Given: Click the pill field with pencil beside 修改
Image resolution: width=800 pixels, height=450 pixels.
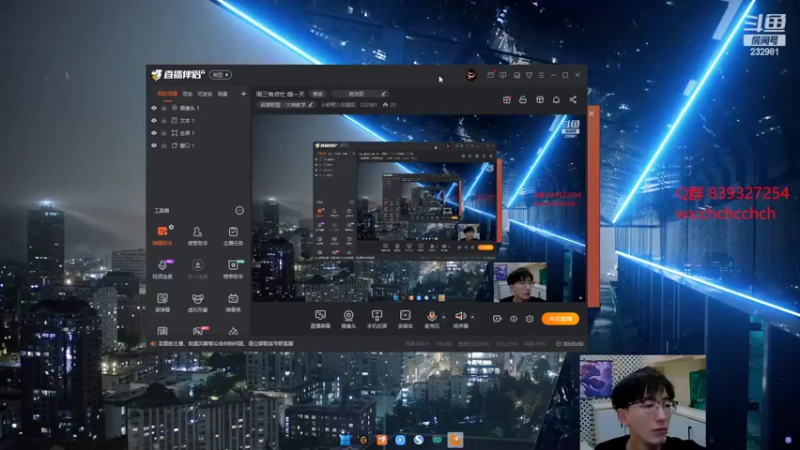Looking at the screenshot, I should pyautogui.click(x=360, y=94).
